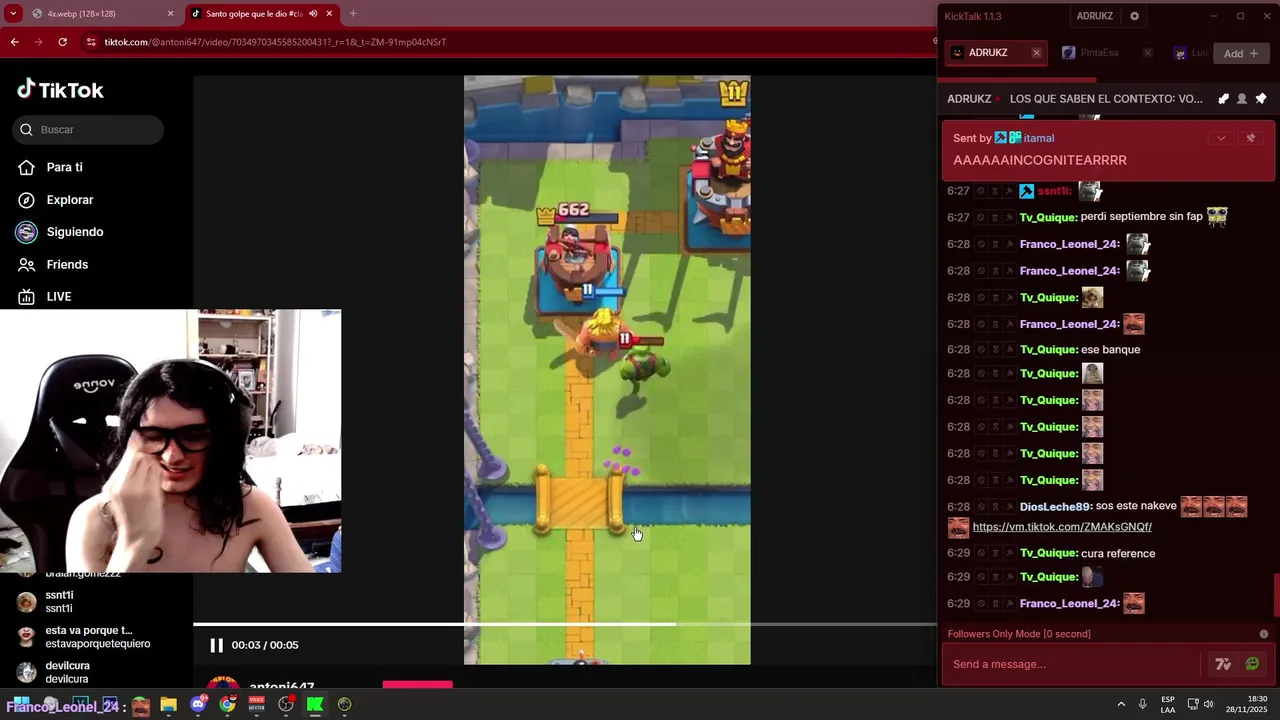
Task: Open the Kick emote picker
Action: [1252, 664]
